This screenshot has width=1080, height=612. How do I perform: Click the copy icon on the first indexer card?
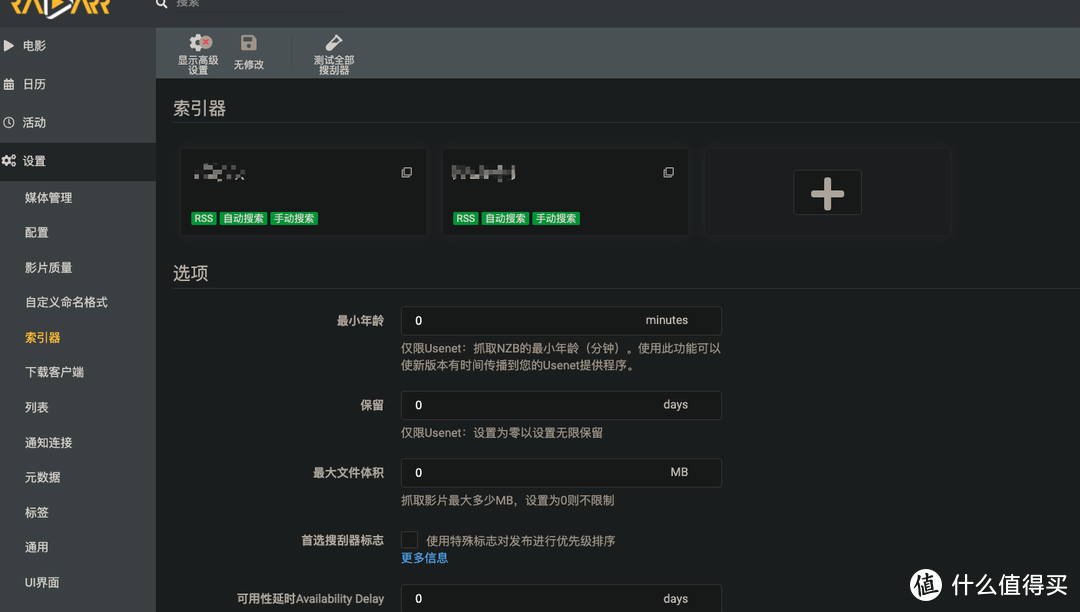tap(406, 172)
